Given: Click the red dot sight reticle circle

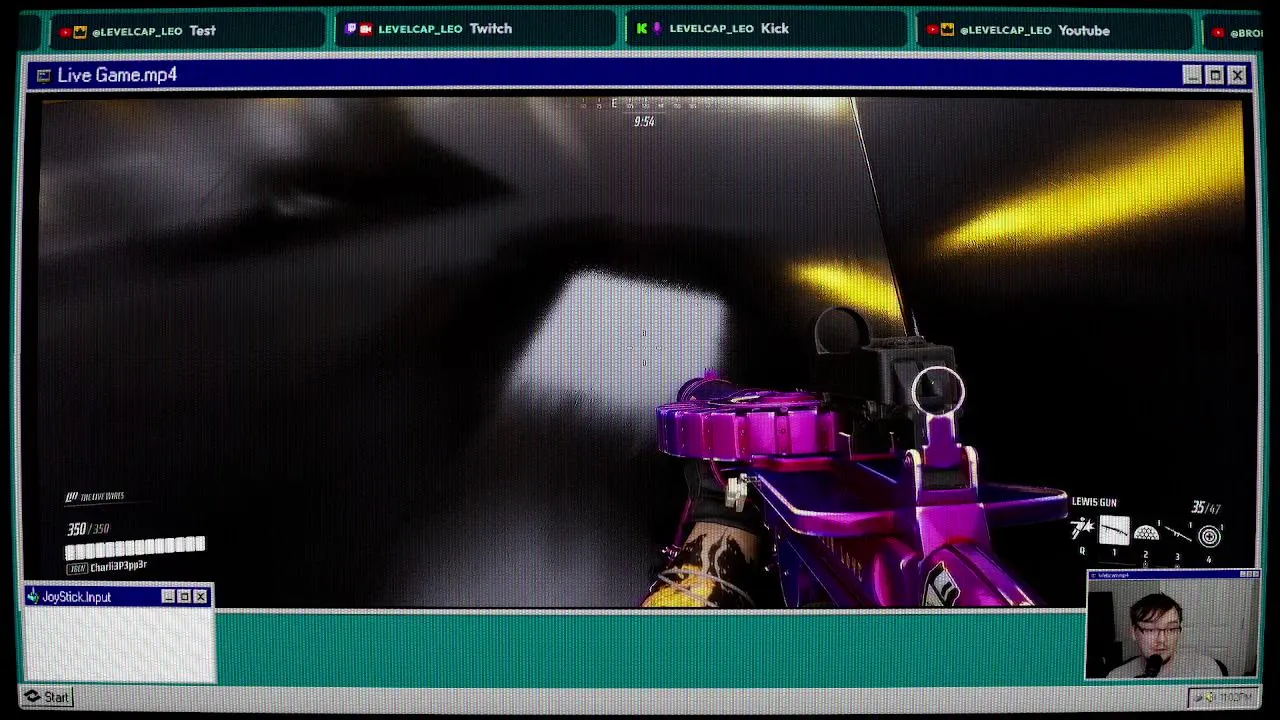Looking at the screenshot, I should point(938,391).
